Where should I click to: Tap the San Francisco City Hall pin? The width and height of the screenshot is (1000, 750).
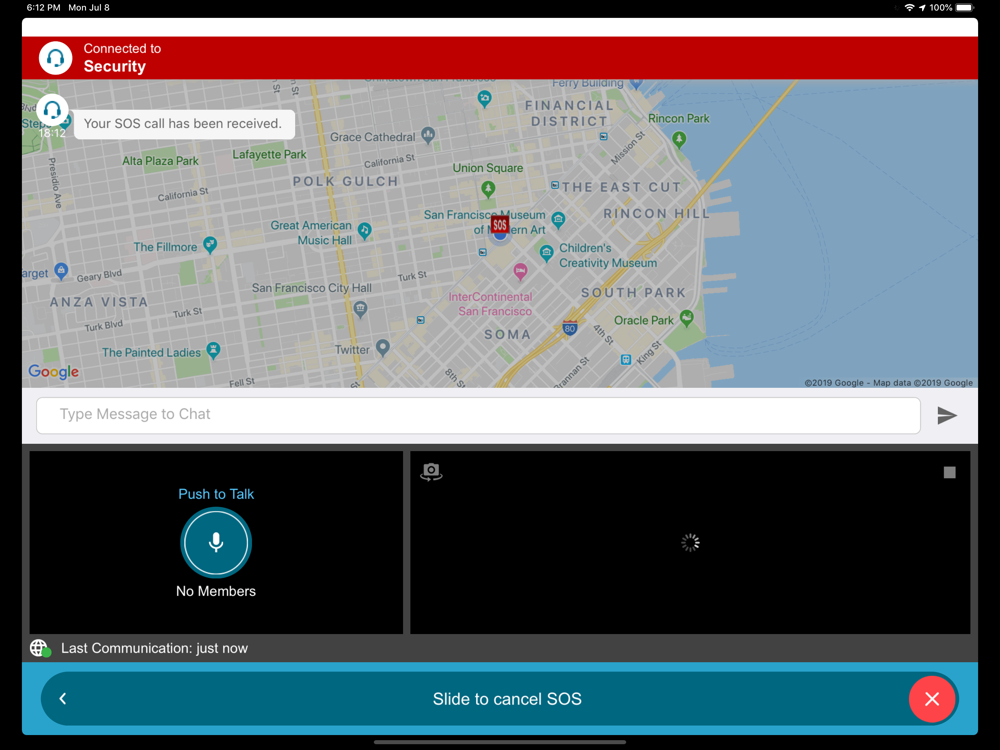point(360,309)
